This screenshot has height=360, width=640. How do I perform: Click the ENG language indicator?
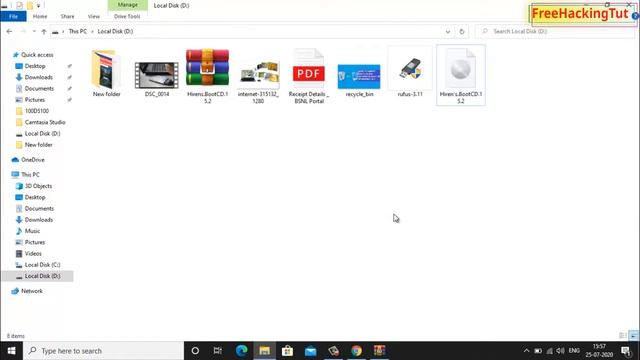pyautogui.click(x=574, y=351)
